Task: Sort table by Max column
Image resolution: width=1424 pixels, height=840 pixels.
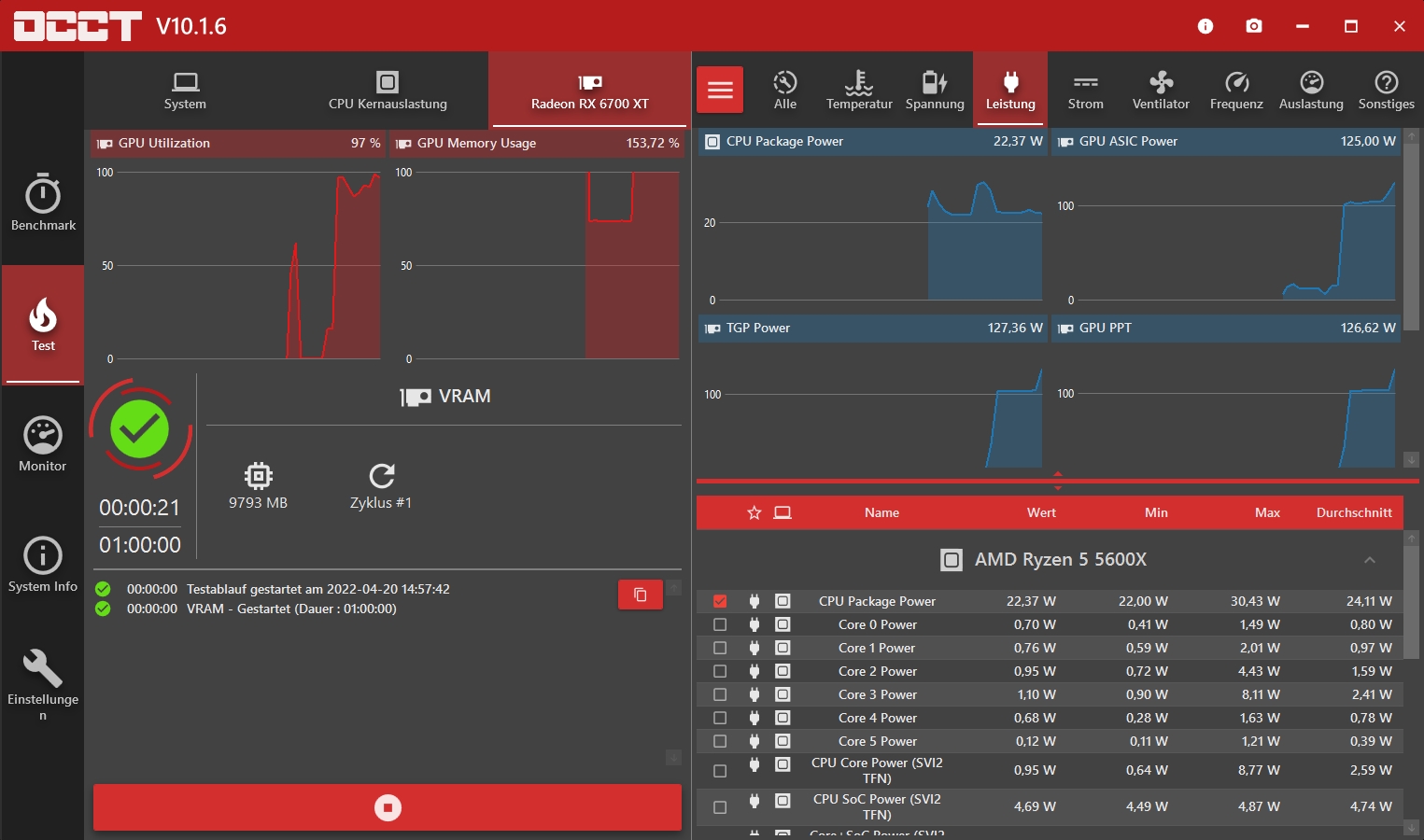Action: pos(1267,512)
